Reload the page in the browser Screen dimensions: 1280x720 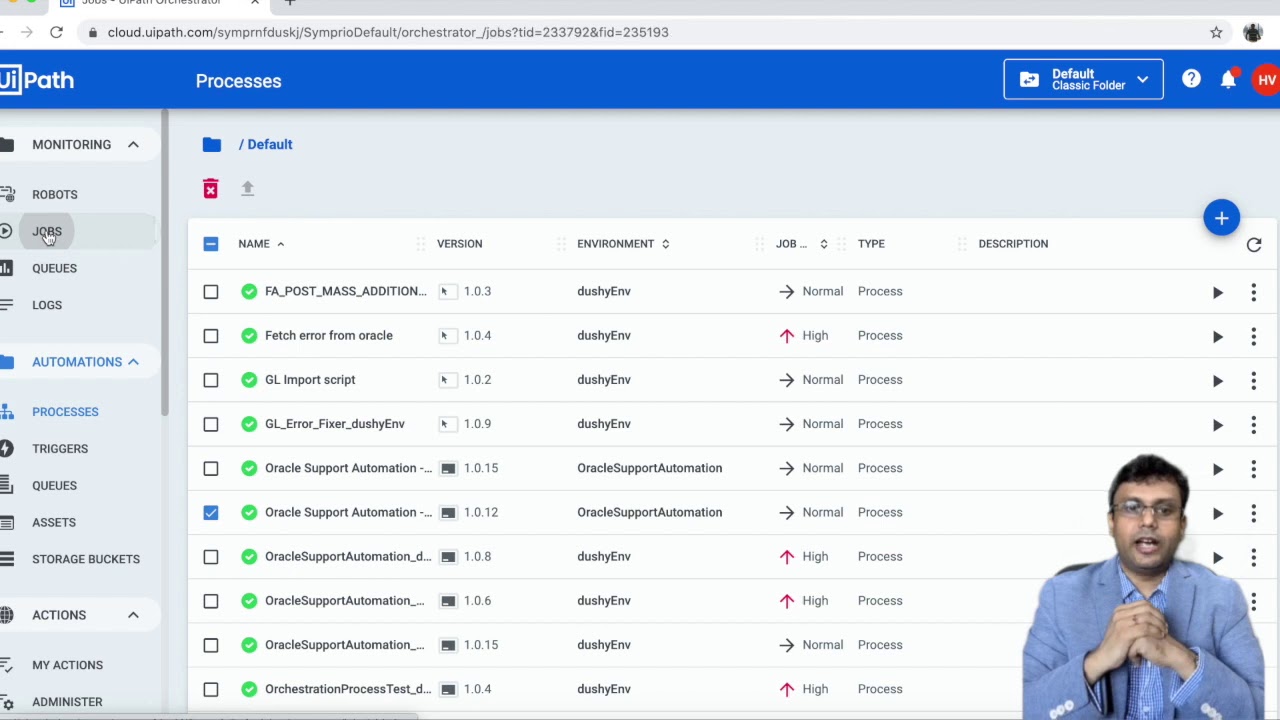(56, 32)
